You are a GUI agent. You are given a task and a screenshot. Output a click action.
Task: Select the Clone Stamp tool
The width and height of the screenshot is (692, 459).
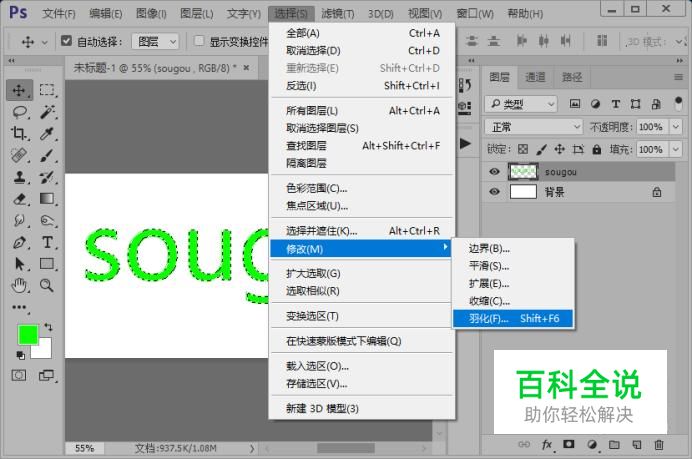(19, 177)
